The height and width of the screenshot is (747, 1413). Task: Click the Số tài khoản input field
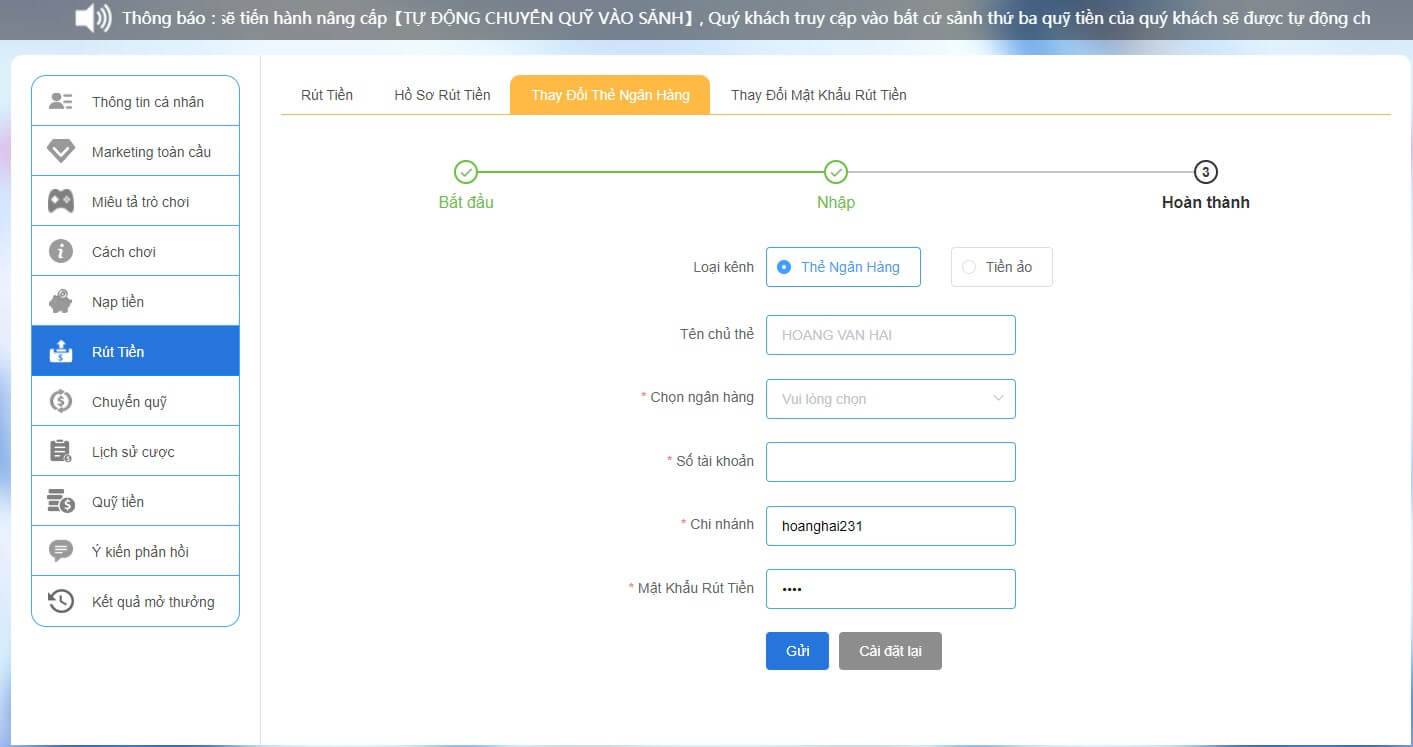[x=890, y=462]
